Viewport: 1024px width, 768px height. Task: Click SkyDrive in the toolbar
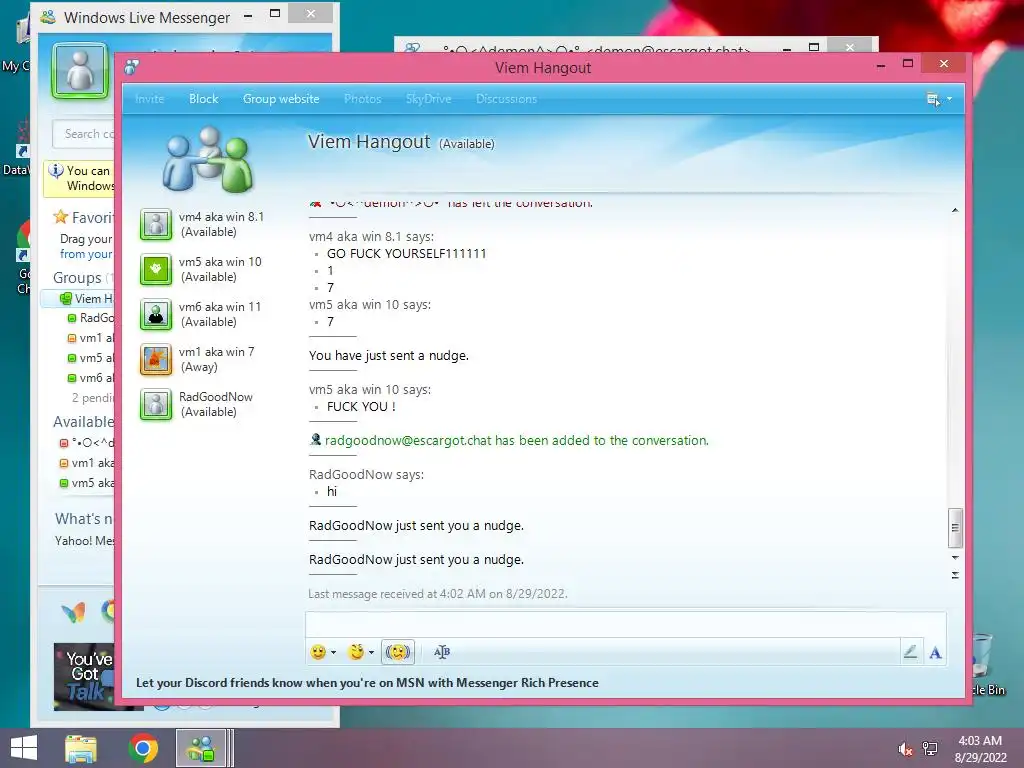pyautogui.click(x=428, y=99)
